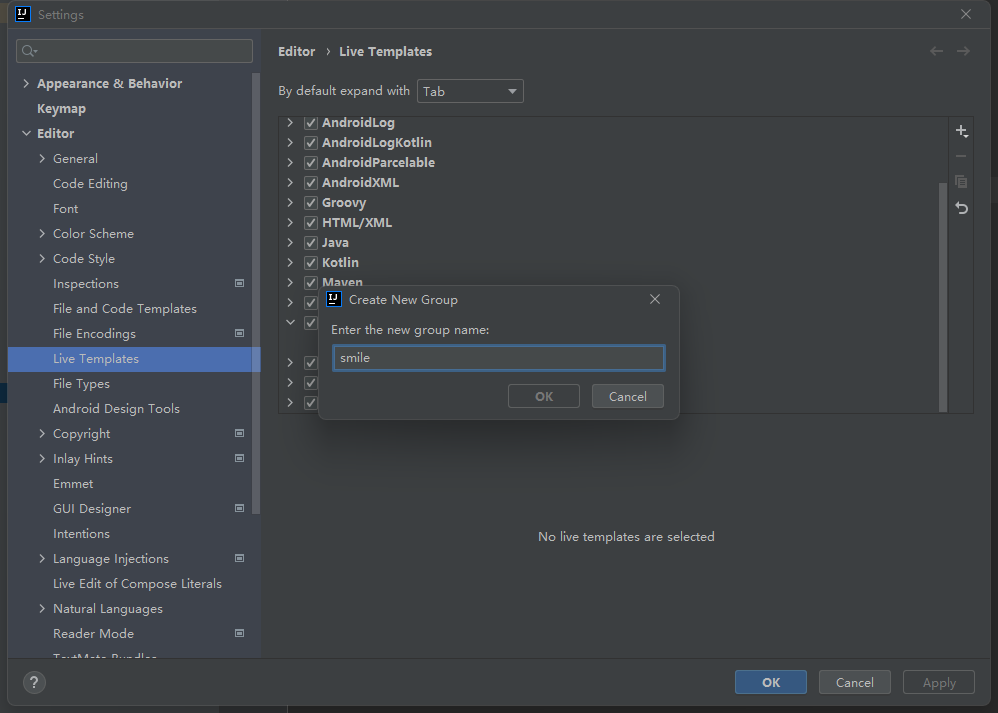Click Editor breadcrumb link
This screenshot has width=998, height=713.
point(297,52)
